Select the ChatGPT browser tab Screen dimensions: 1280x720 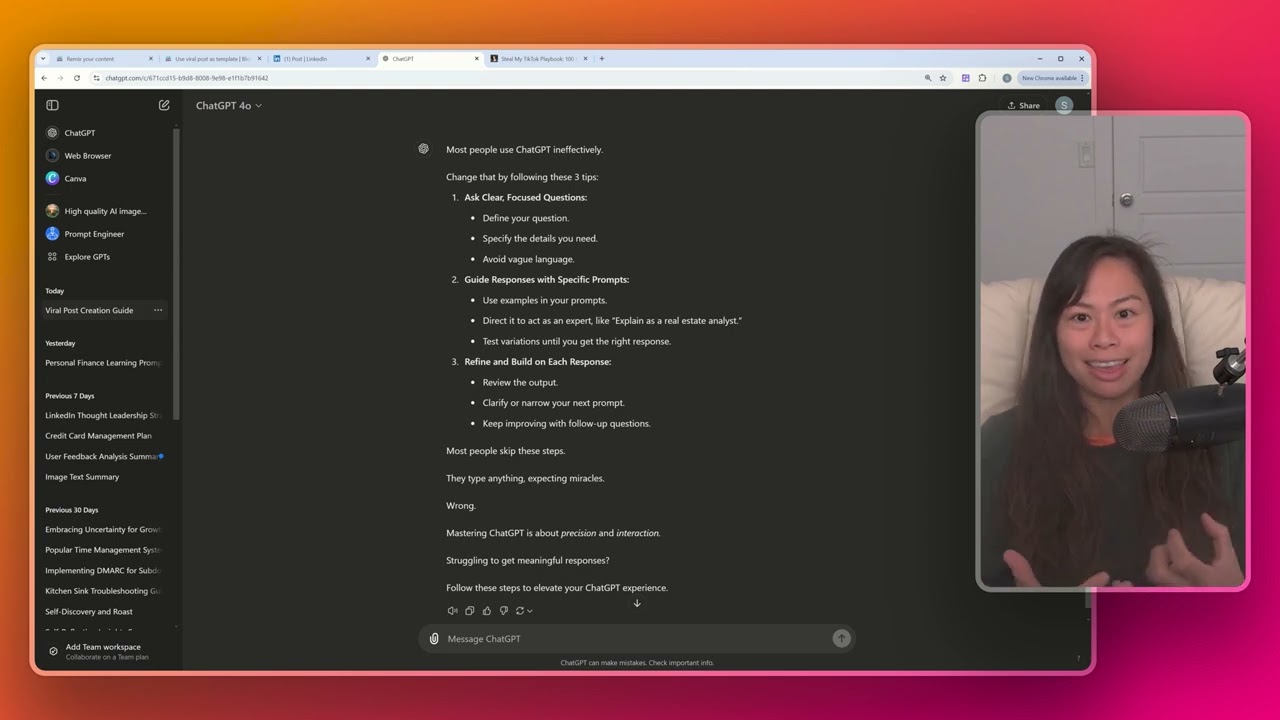[430, 59]
